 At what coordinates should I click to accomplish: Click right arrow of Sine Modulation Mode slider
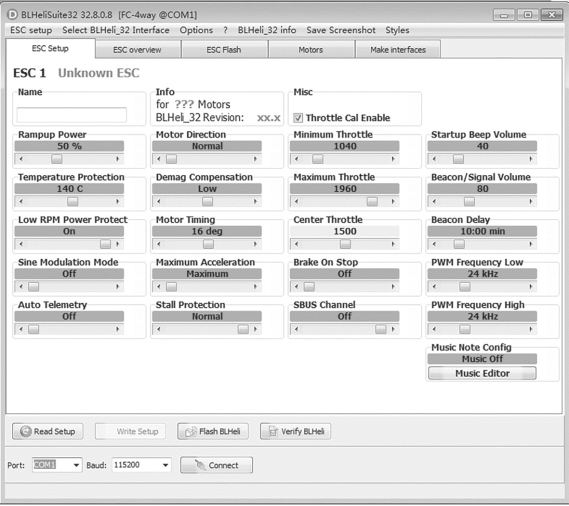[x=118, y=287]
